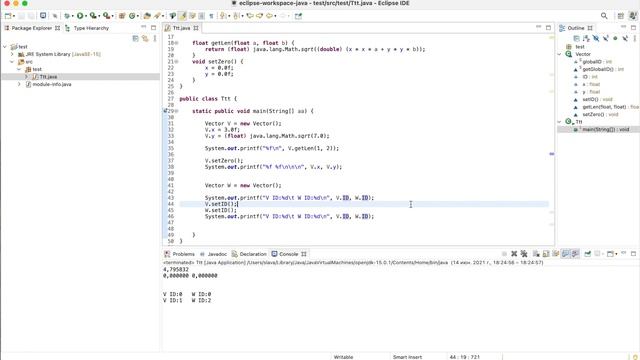Toggle Sort alphabetically in Outline toolbar
This screenshot has height=360, width=640.
tap(586, 38)
